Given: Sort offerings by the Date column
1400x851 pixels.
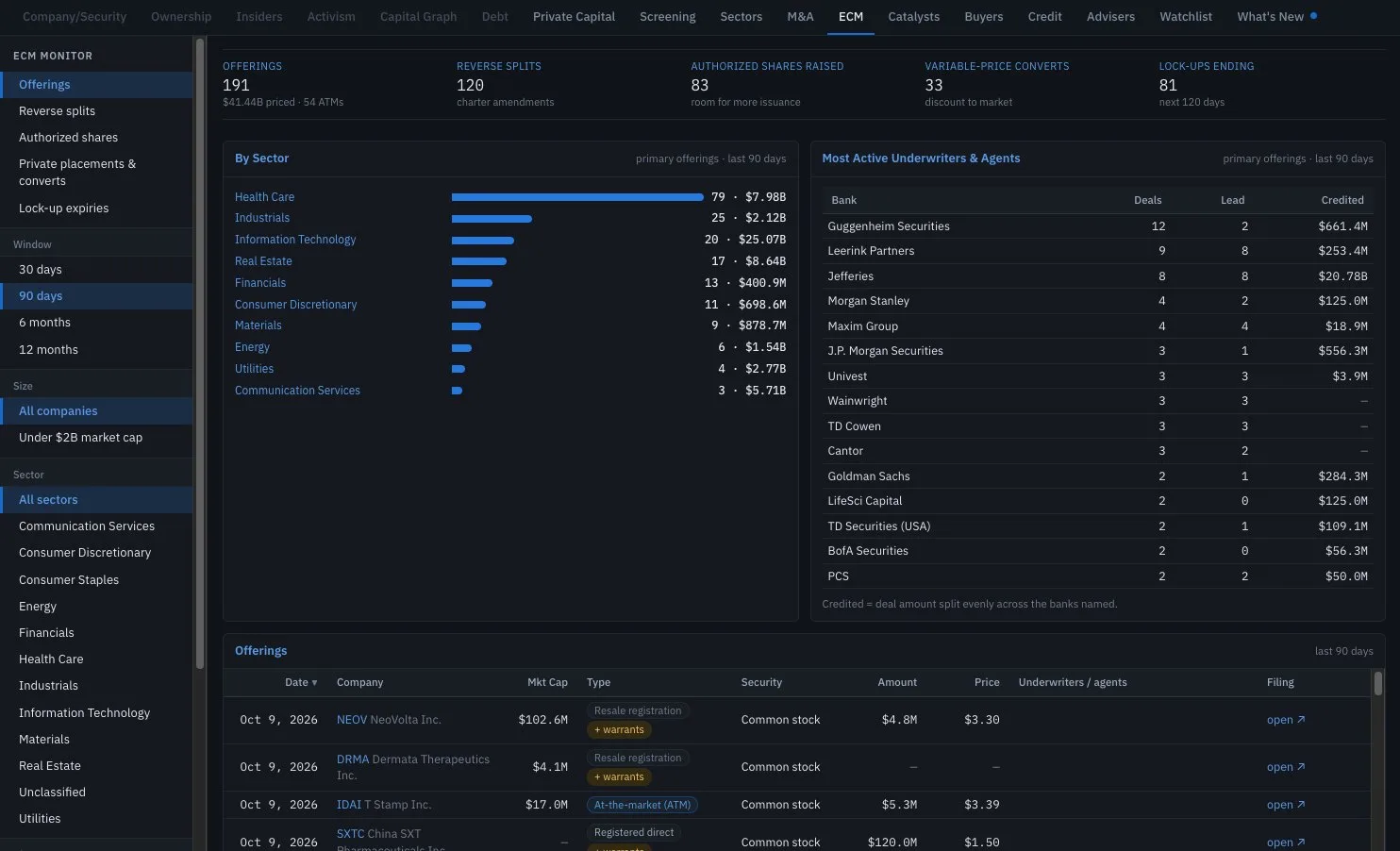Looking at the screenshot, I should [x=301, y=682].
